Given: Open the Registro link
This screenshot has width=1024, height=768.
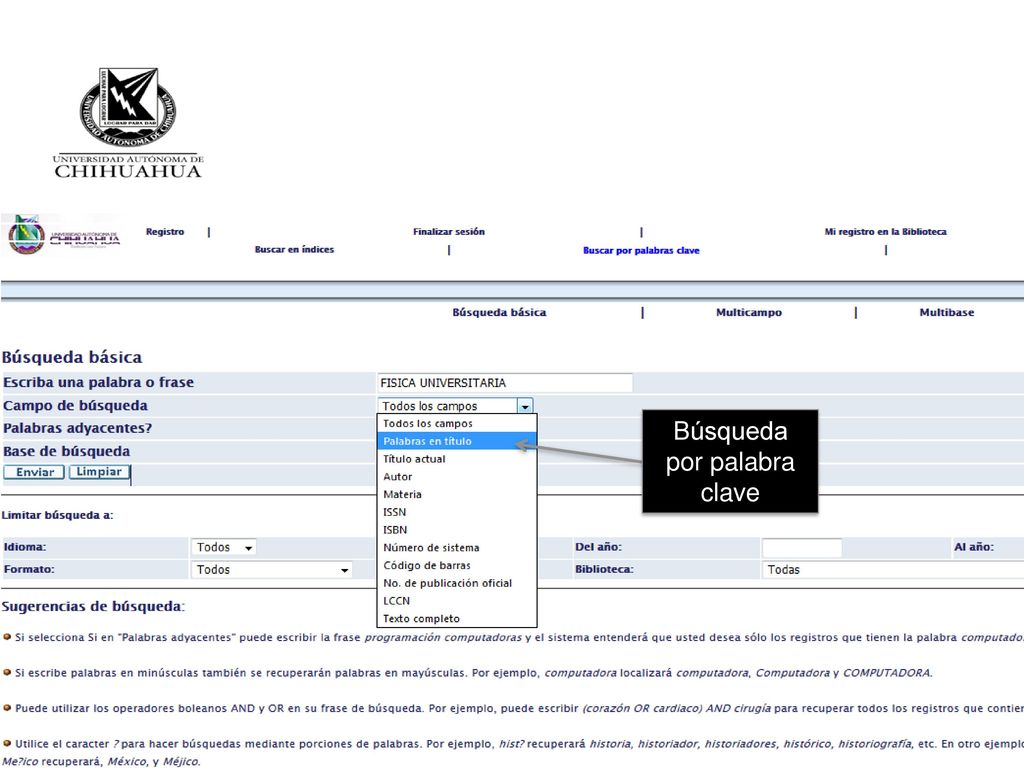Looking at the screenshot, I should [x=165, y=232].
